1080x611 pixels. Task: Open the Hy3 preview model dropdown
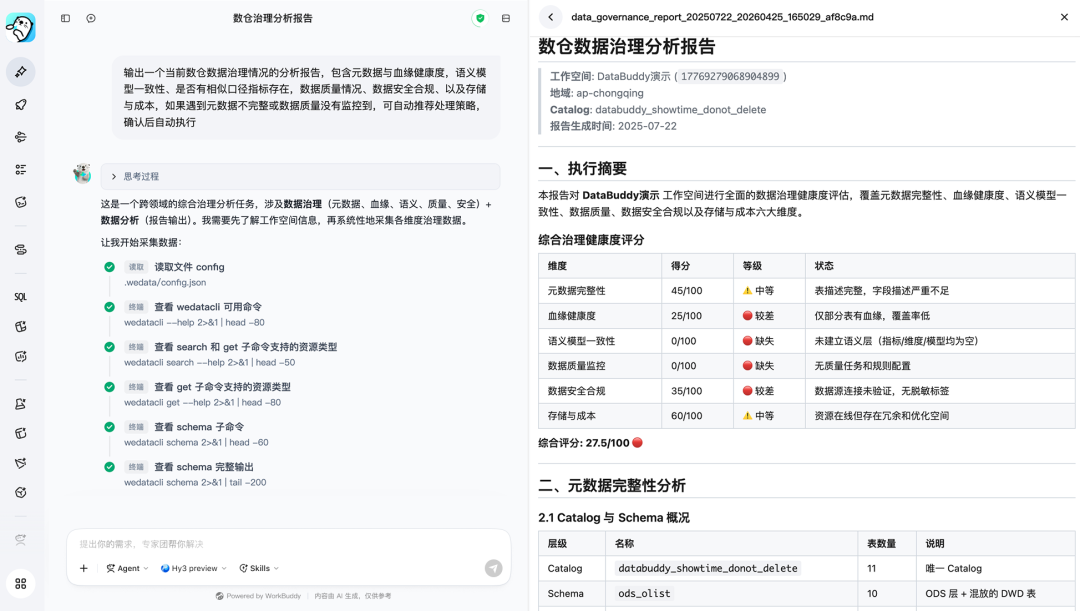pos(193,568)
